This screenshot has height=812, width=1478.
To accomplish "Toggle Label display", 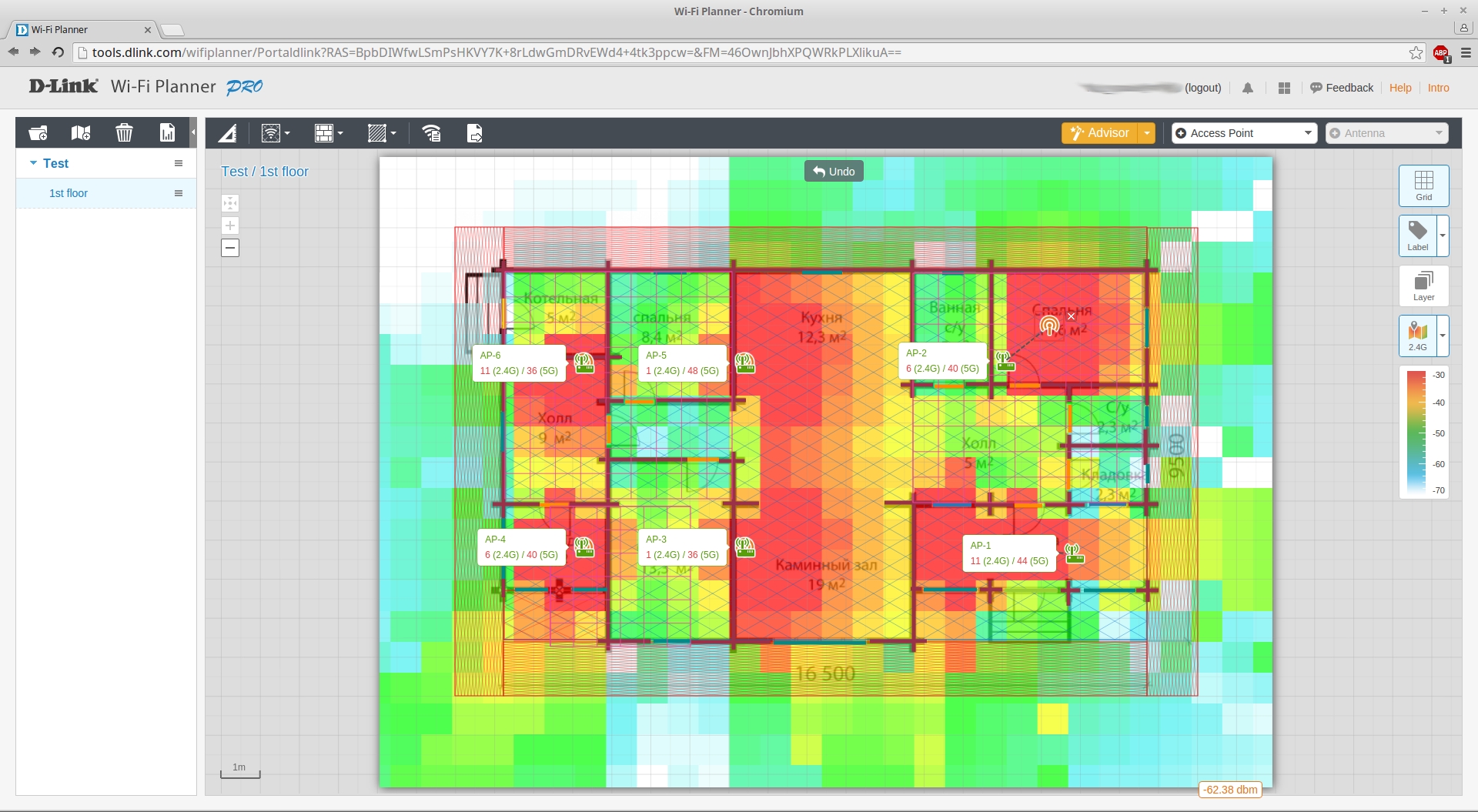I will tap(1417, 235).
